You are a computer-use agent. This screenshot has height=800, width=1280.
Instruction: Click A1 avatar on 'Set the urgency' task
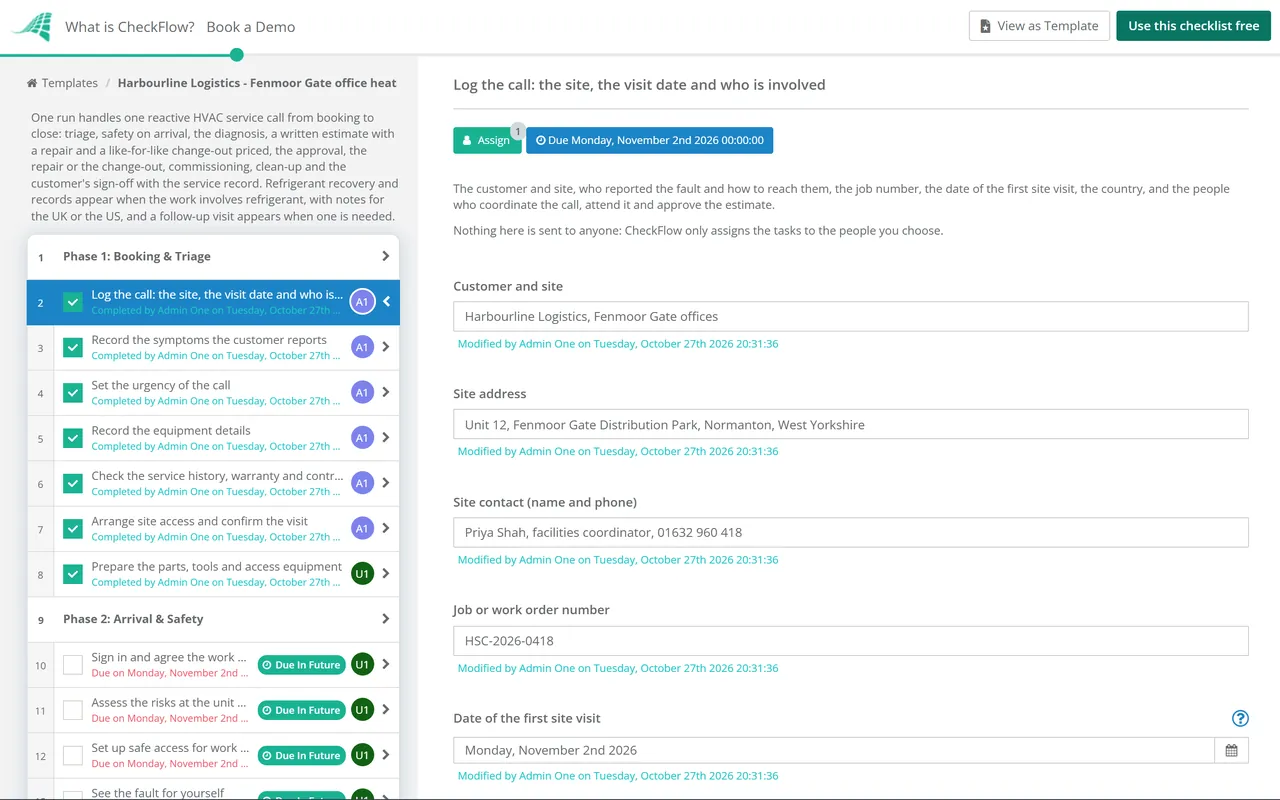tap(362, 393)
